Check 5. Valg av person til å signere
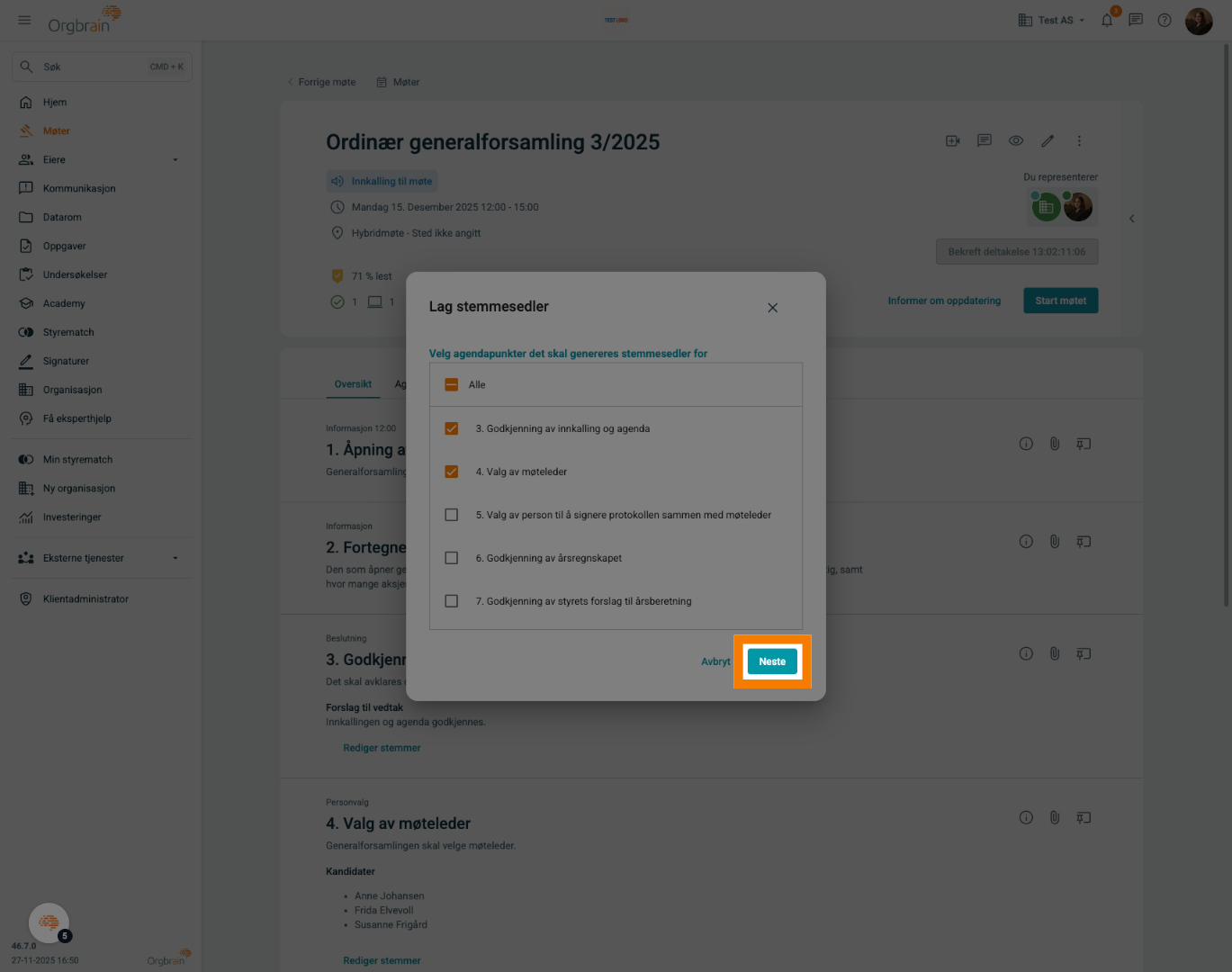Image resolution: width=1232 pixels, height=972 pixels. [452, 515]
